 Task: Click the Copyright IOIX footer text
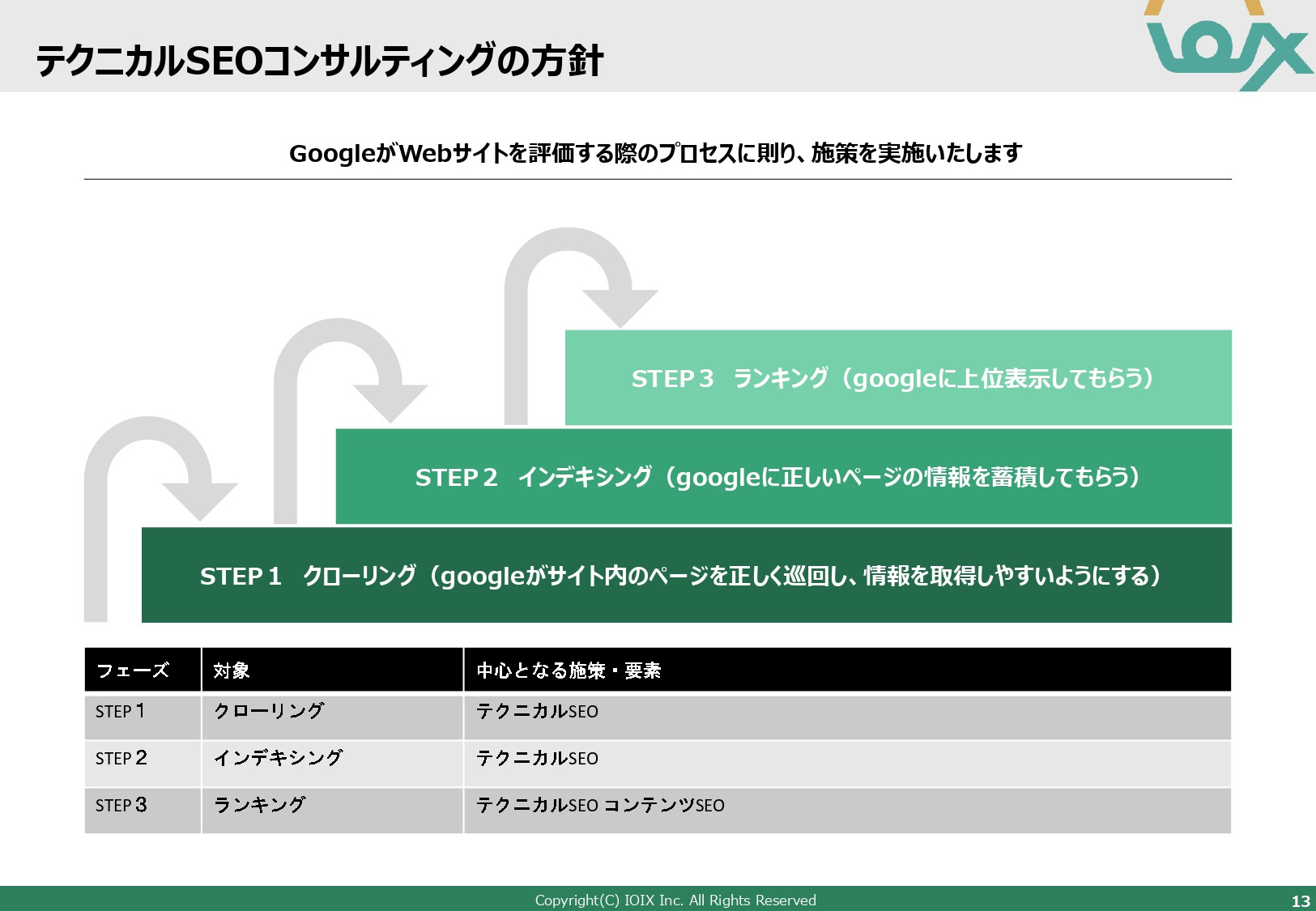tap(675, 899)
